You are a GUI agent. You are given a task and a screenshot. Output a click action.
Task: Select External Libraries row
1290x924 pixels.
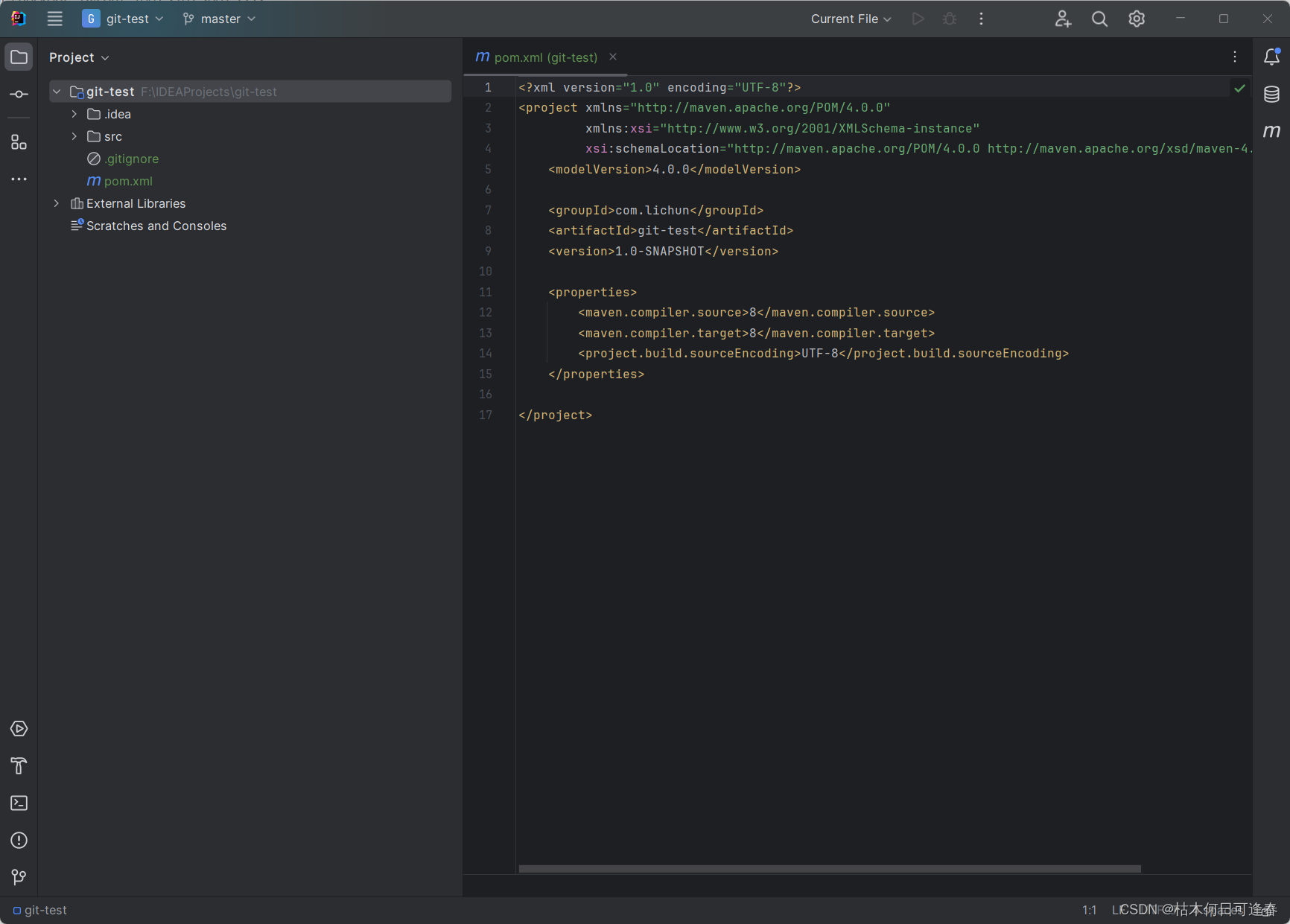[x=250, y=203]
